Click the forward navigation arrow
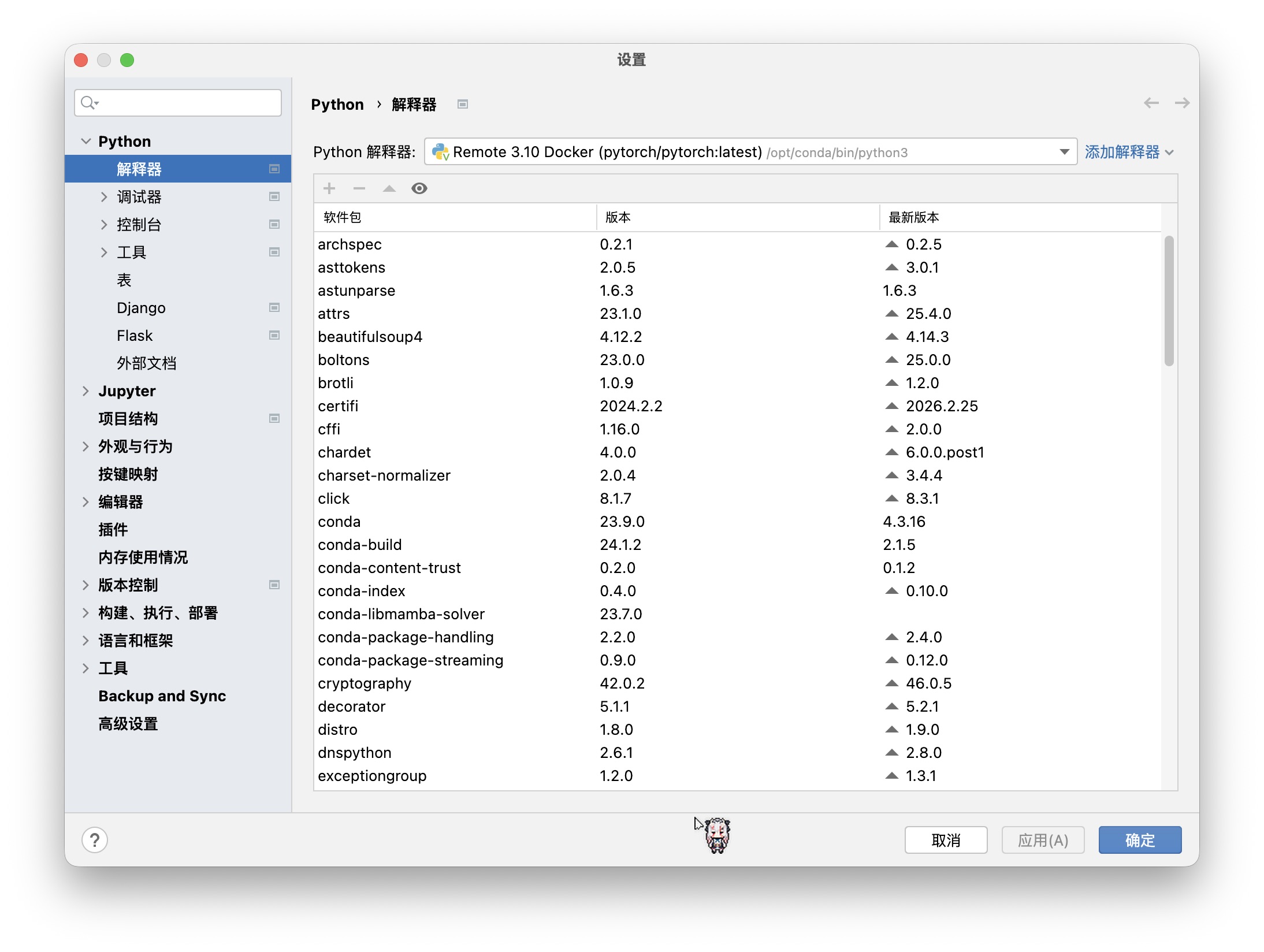Screen dimensions: 1264x952 [x=1182, y=103]
